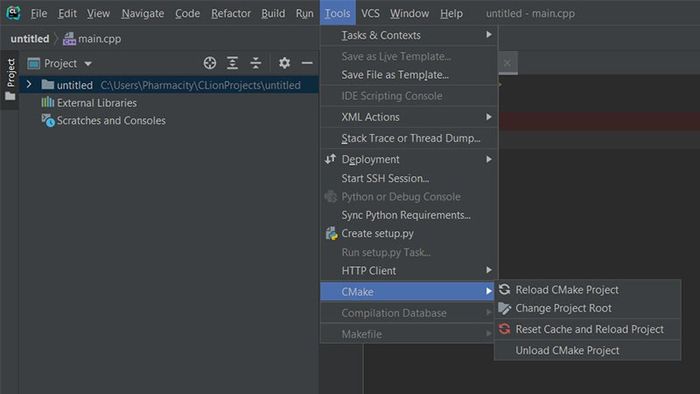This screenshot has width=700, height=394.
Task: Click the Reload CMake Project refresh icon
Action: 504,289
